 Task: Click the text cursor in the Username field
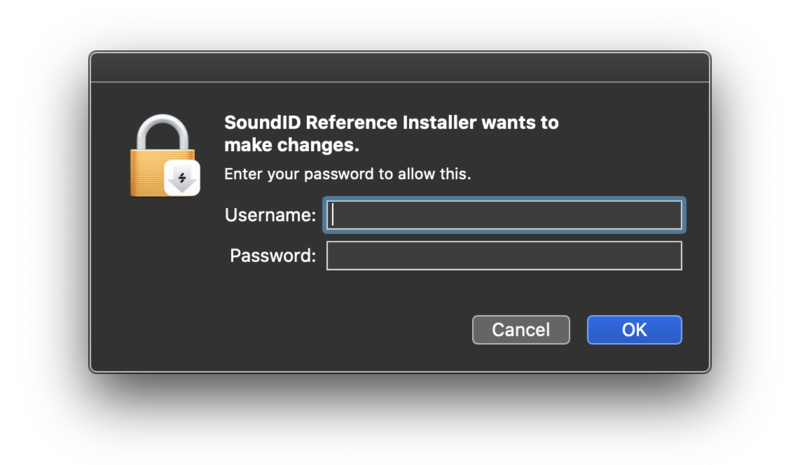point(334,215)
